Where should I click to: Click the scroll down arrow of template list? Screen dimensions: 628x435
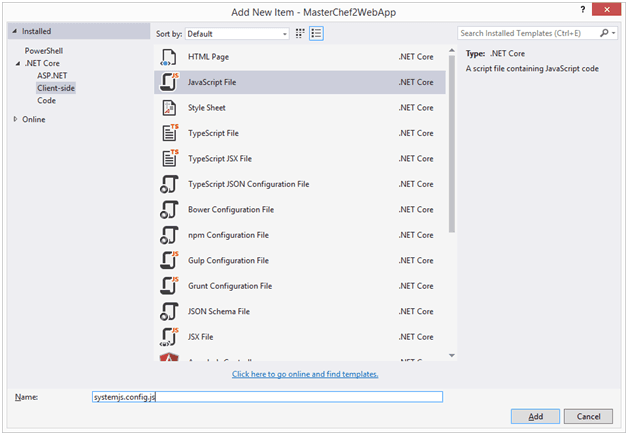tap(452, 355)
